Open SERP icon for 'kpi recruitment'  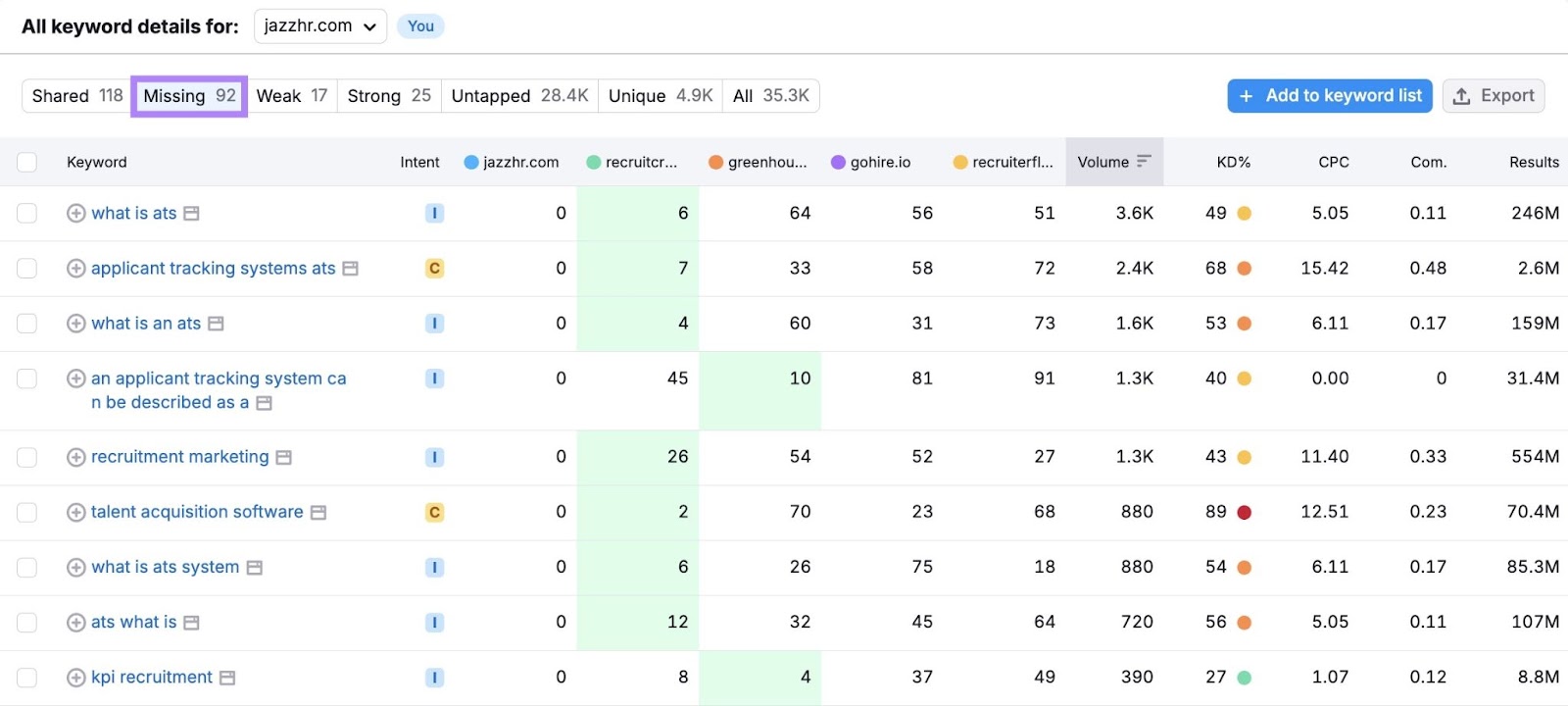(x=226, y=678)
